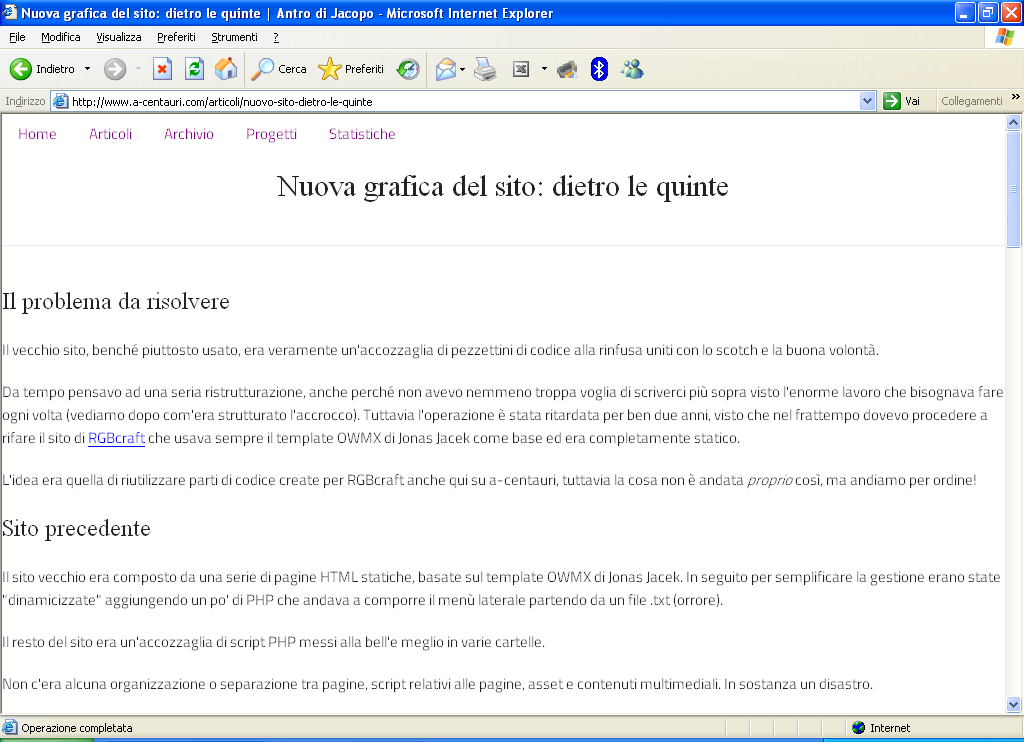Open the Forward history dropdown arrow
Screen dimensions: 1024x742
[x=138, y=69]
